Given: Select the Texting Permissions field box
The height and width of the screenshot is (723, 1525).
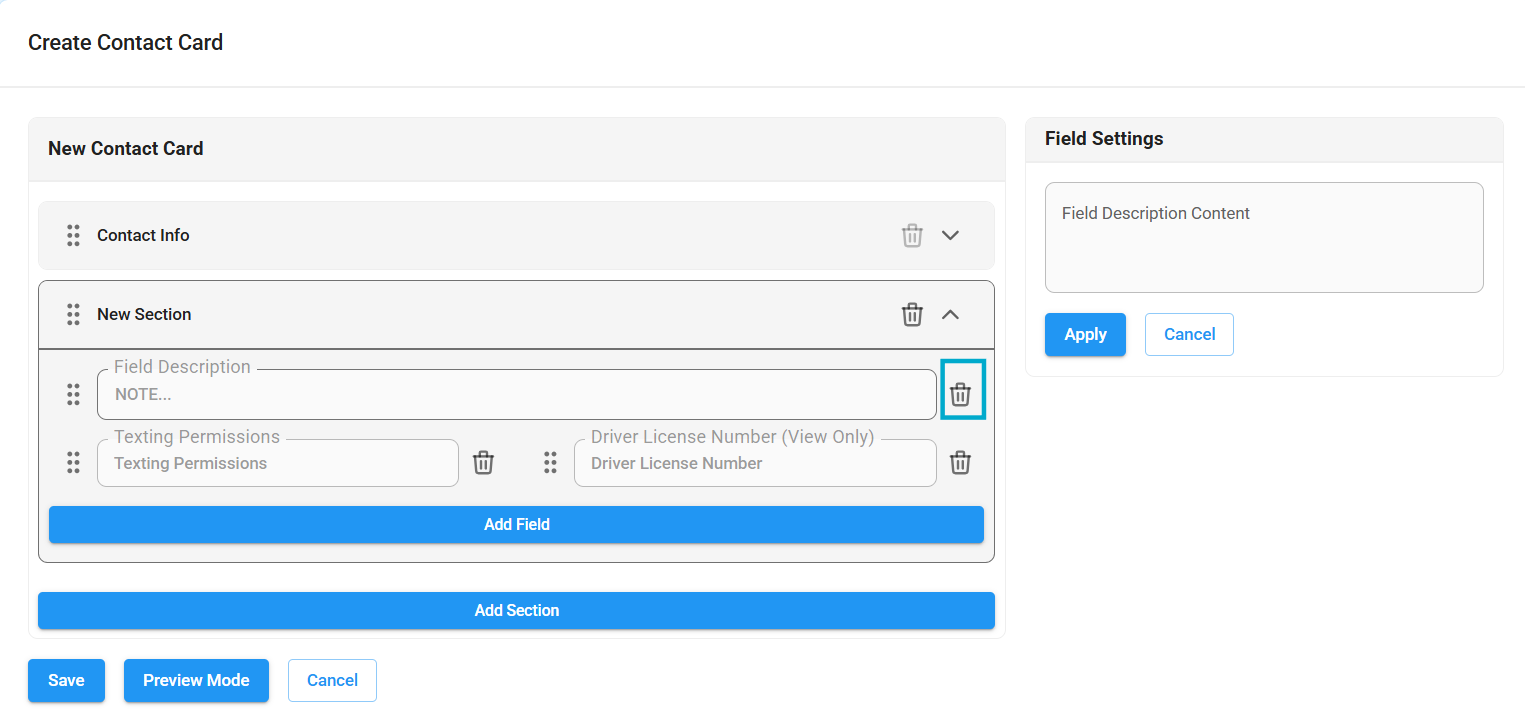Looking at the screenshot, I should point(277,463).
